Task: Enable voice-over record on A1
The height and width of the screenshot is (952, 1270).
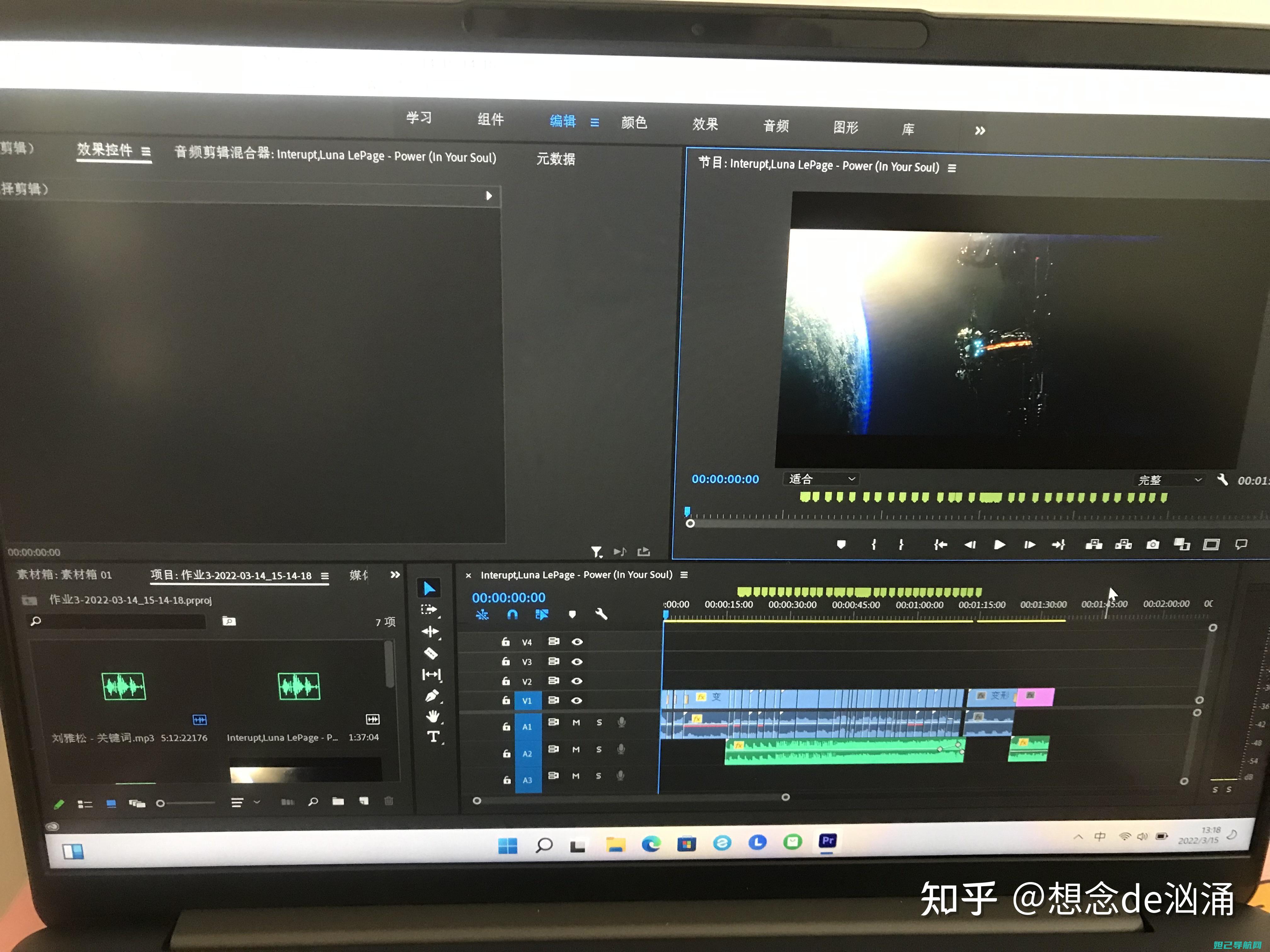Action: 621,722
